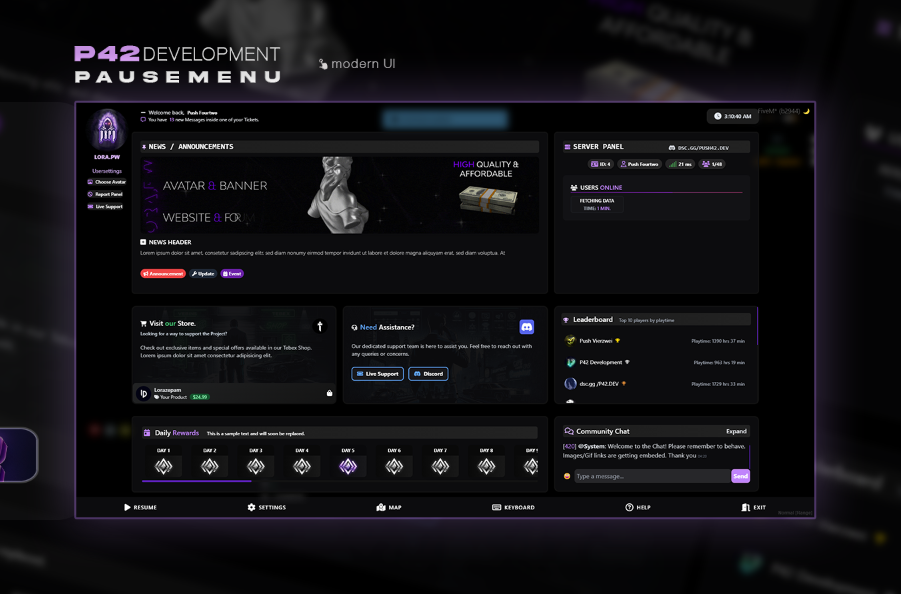Click the Live Support button in Assistance panel
Viewport: 901px width, 594px height.
click(377, 373)
